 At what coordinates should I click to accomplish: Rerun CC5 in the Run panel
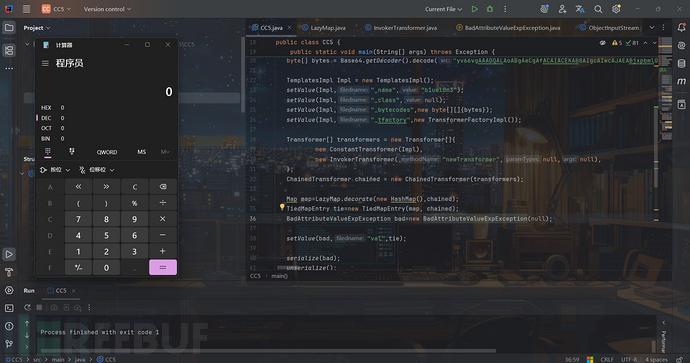[27, 308]
